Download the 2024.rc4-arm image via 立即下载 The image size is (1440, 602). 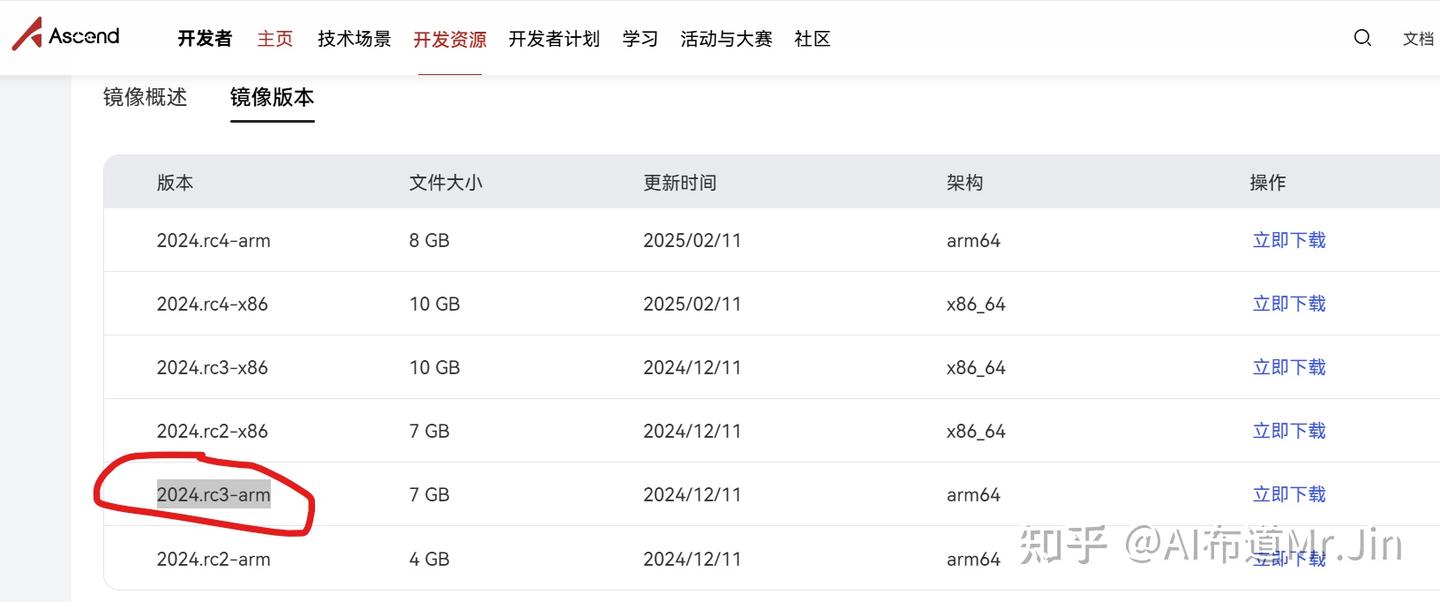pos(1289,240)
